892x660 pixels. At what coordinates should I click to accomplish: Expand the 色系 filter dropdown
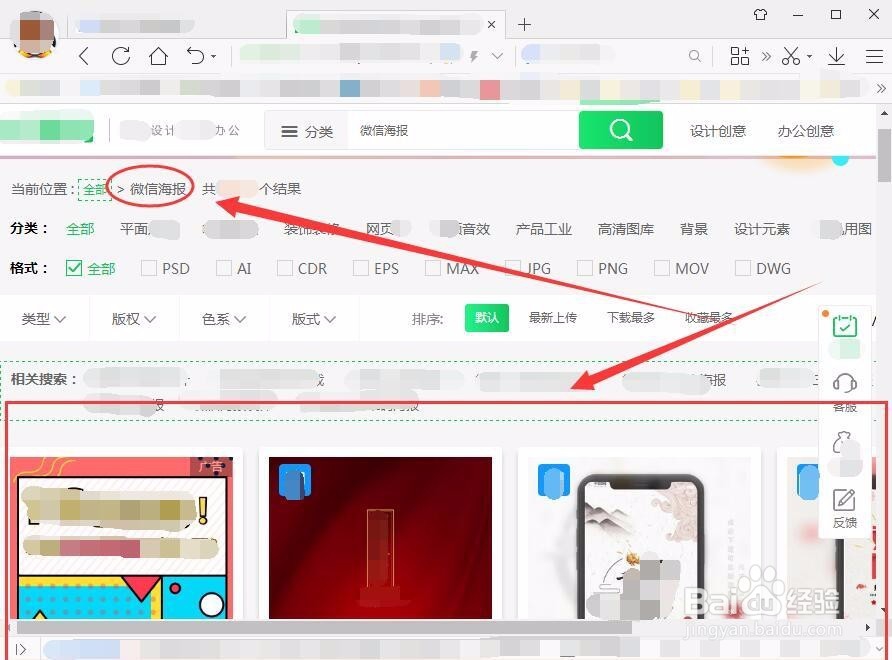(x=224, y=319)
